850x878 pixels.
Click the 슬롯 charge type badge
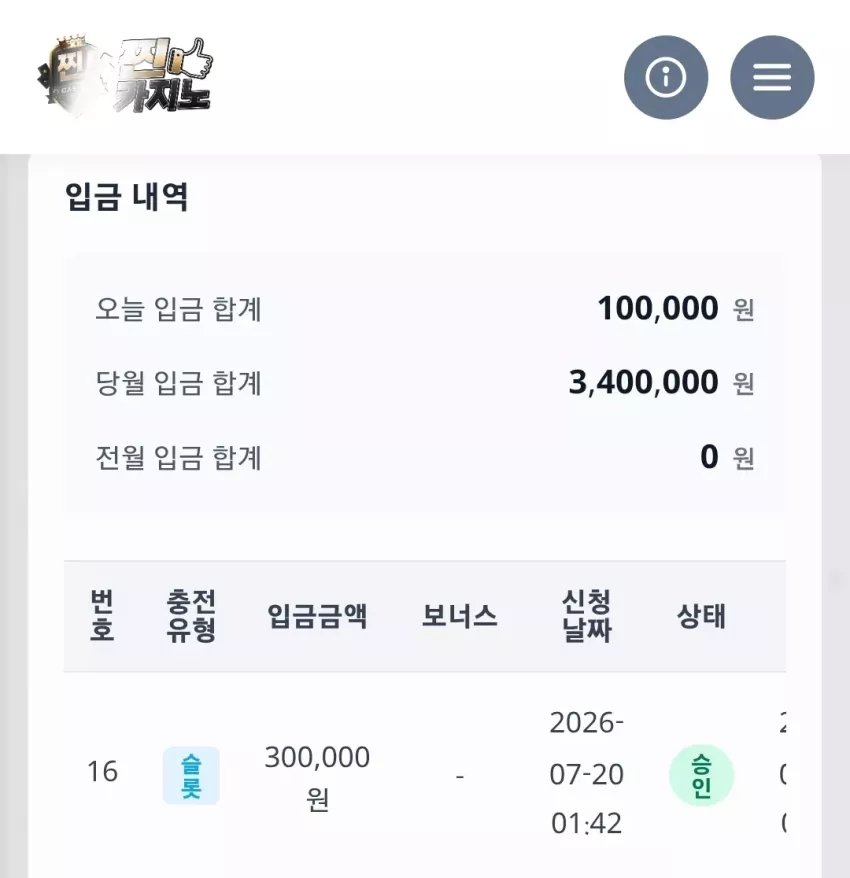point(191,776)
